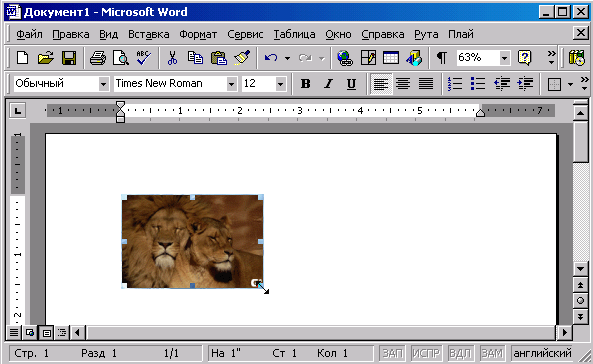Run spelling check ABC icon

tap(144, 58)
